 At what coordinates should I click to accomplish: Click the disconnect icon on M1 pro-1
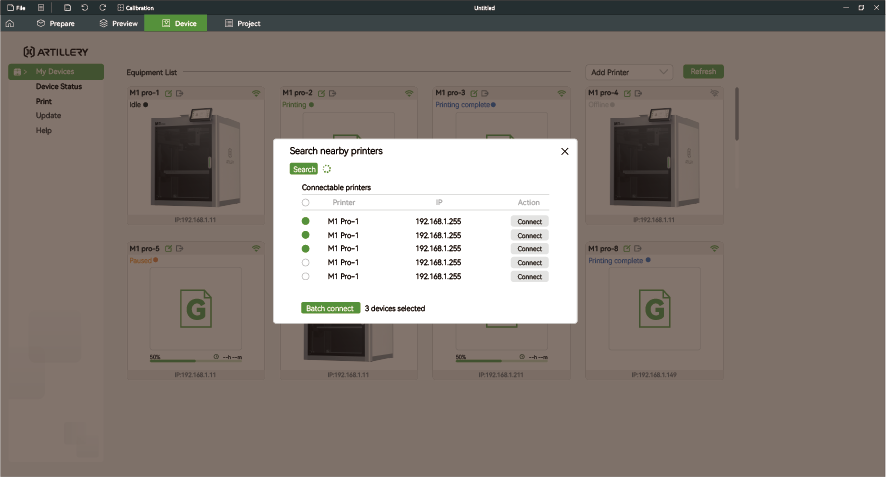(180, 93)
